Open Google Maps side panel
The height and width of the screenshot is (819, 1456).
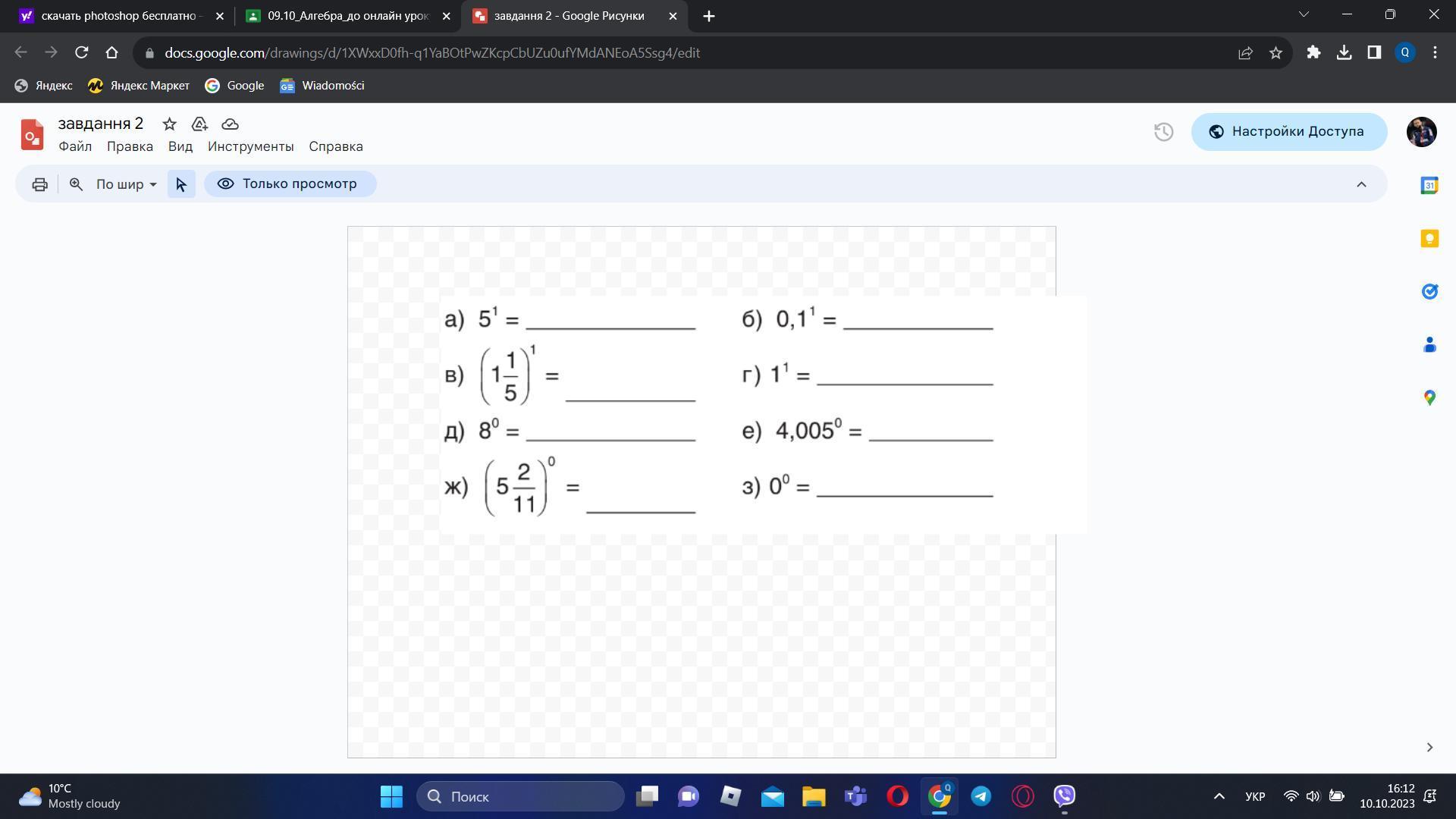[1429, 397]
